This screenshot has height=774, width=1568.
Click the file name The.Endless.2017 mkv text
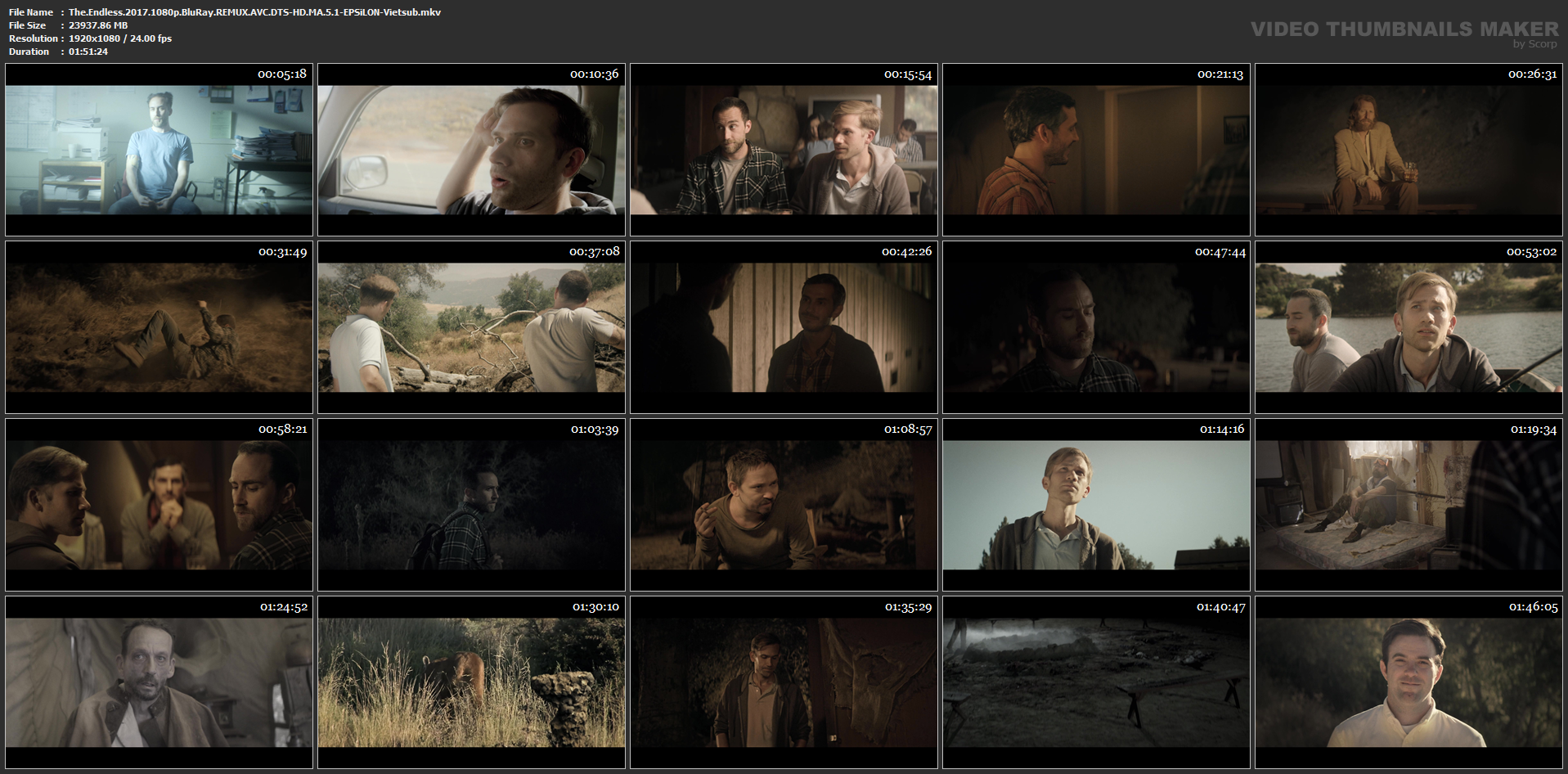point(254,12)
